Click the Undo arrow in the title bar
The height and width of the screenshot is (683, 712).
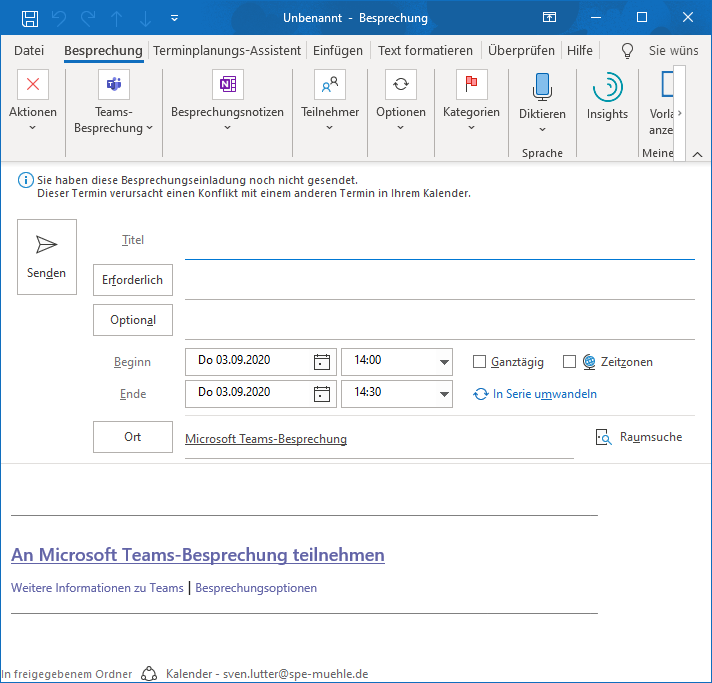pyautogui.click(x=59, y=19)
